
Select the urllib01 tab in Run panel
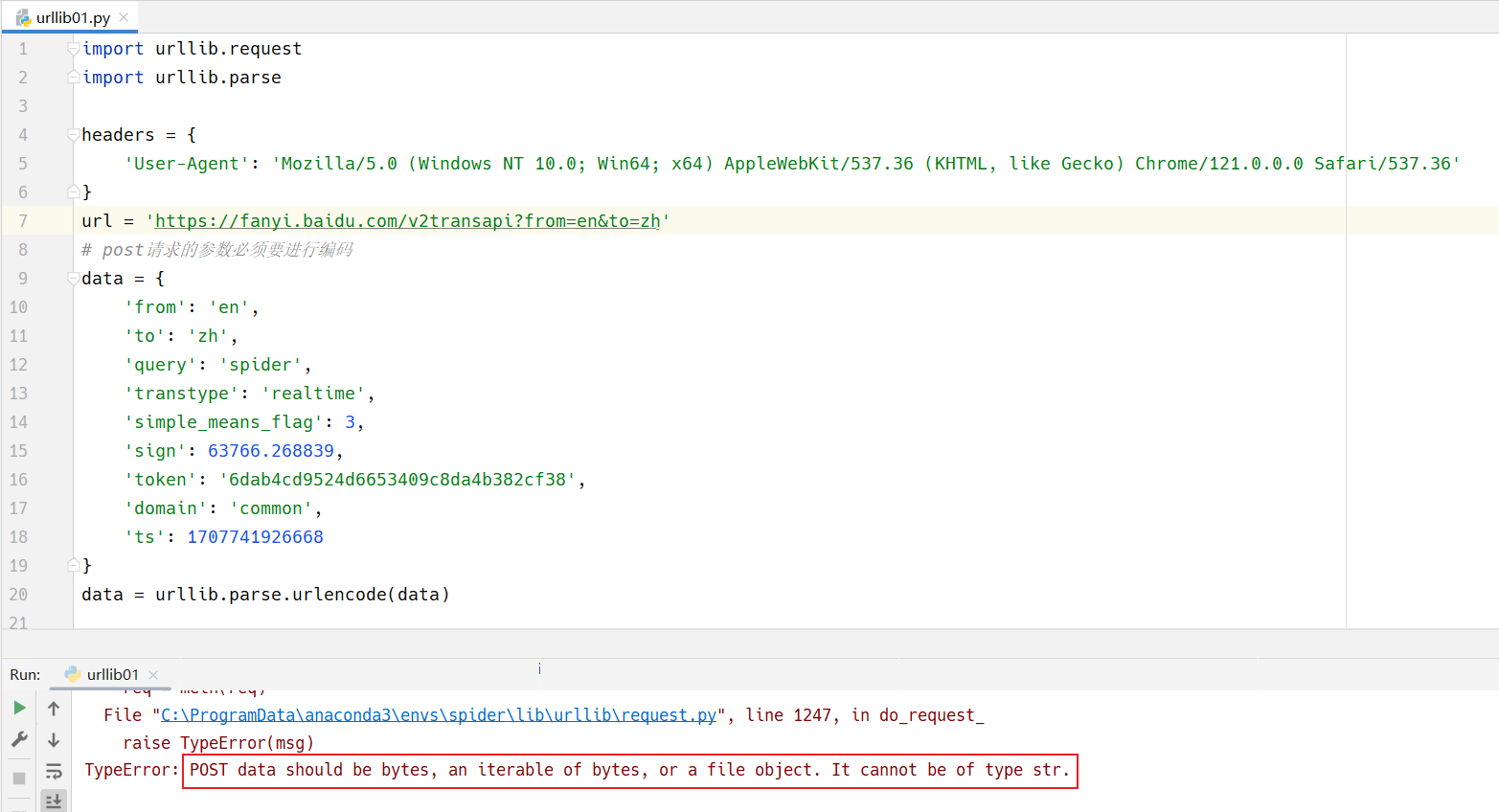112,675
